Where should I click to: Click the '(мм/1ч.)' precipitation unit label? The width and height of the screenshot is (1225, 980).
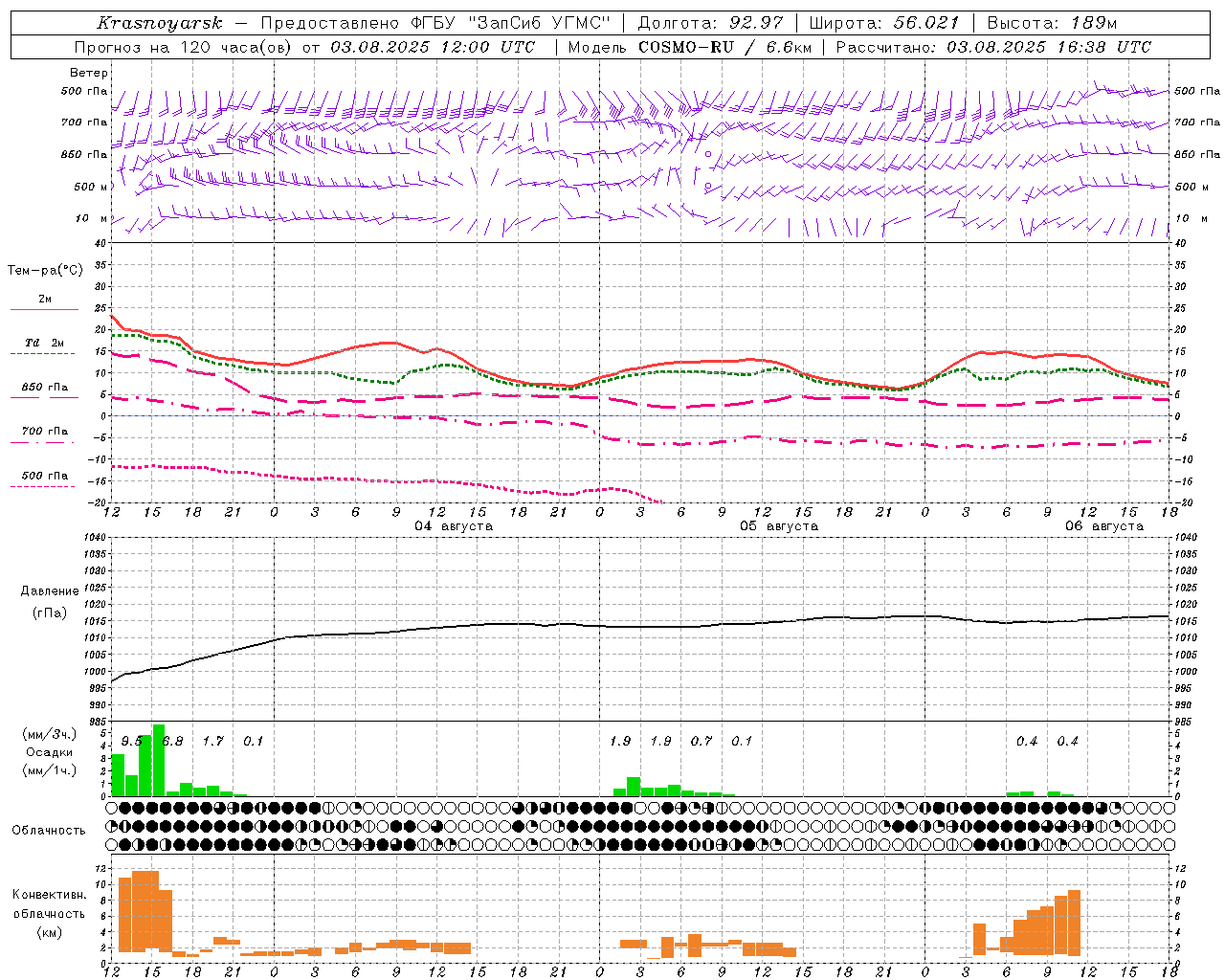50,770
